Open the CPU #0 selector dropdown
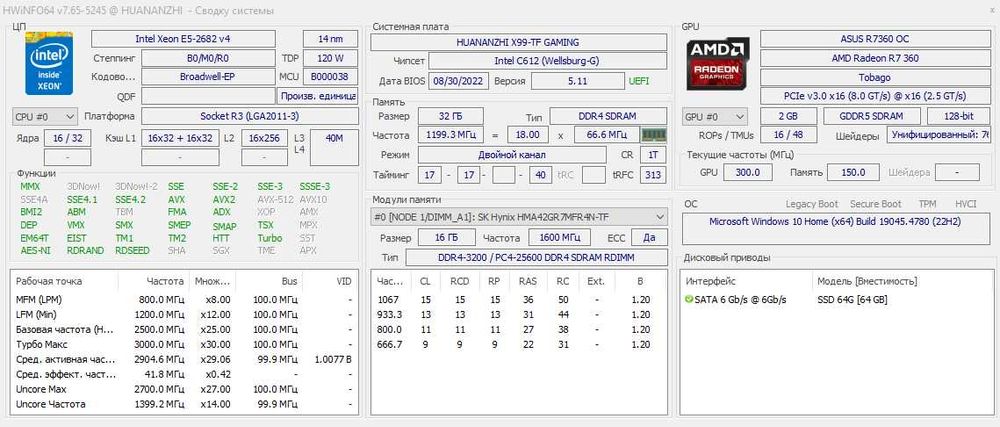The image size is (1000, 427). click(x=44, y=117)
